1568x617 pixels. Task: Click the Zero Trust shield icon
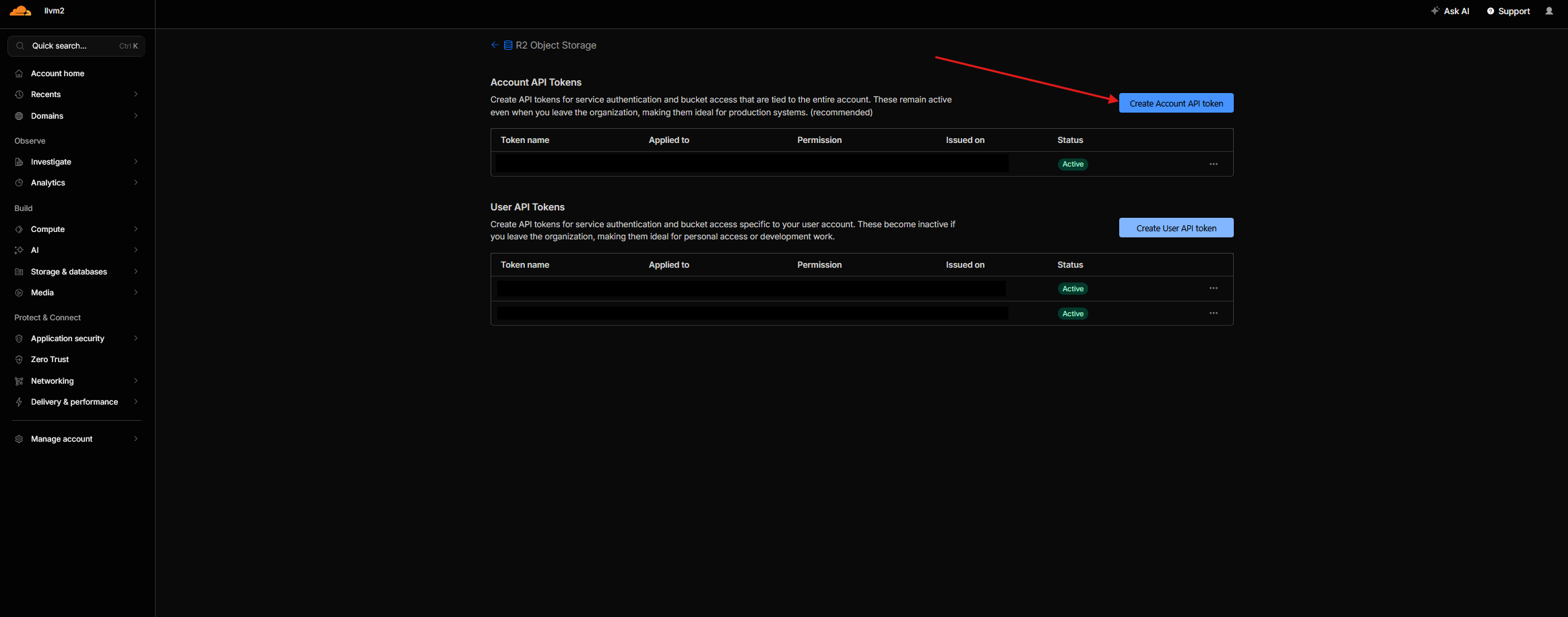(19, 359)
